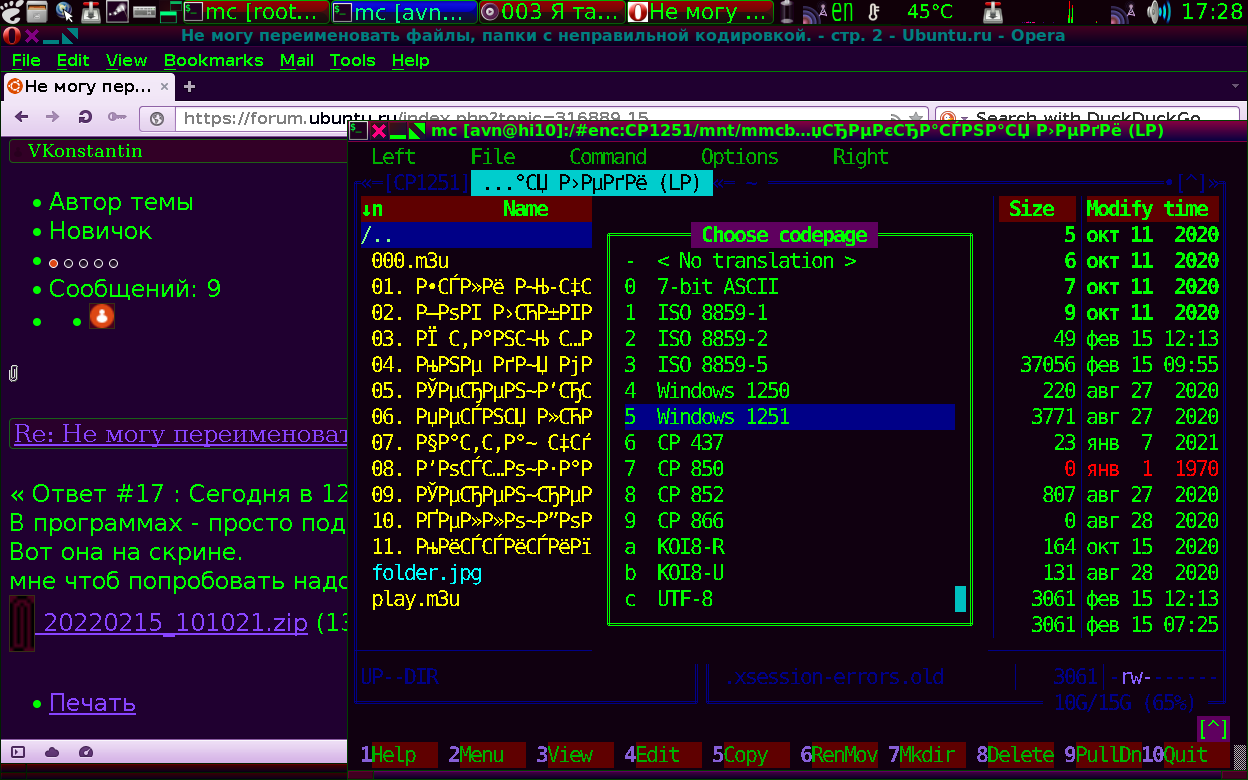Click the site info globe in address bar

pos(157,119)
